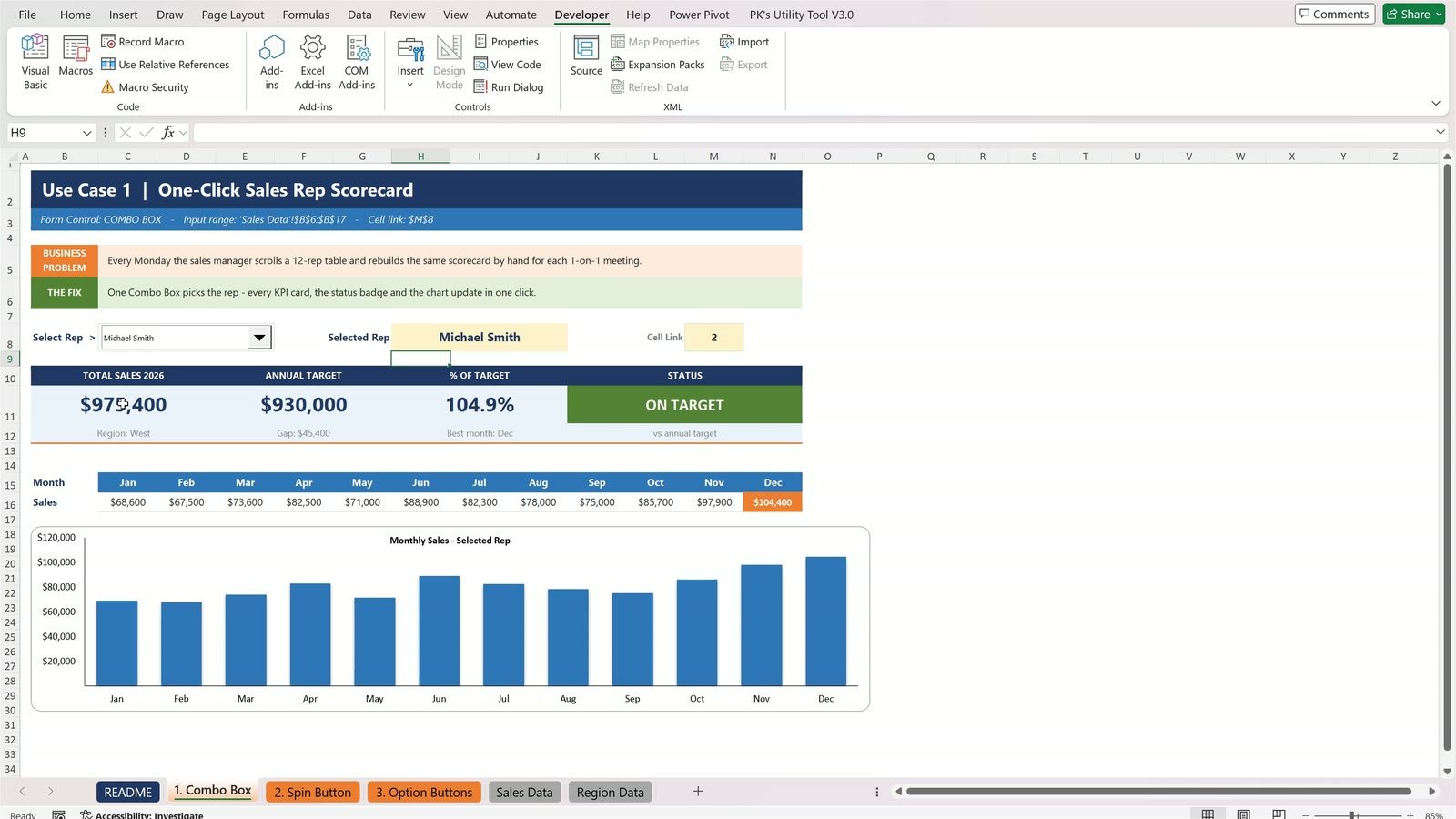Viewport: 1456px width, 819px height.
Task: Switch to the Home tab
Action: click(76, 15)
